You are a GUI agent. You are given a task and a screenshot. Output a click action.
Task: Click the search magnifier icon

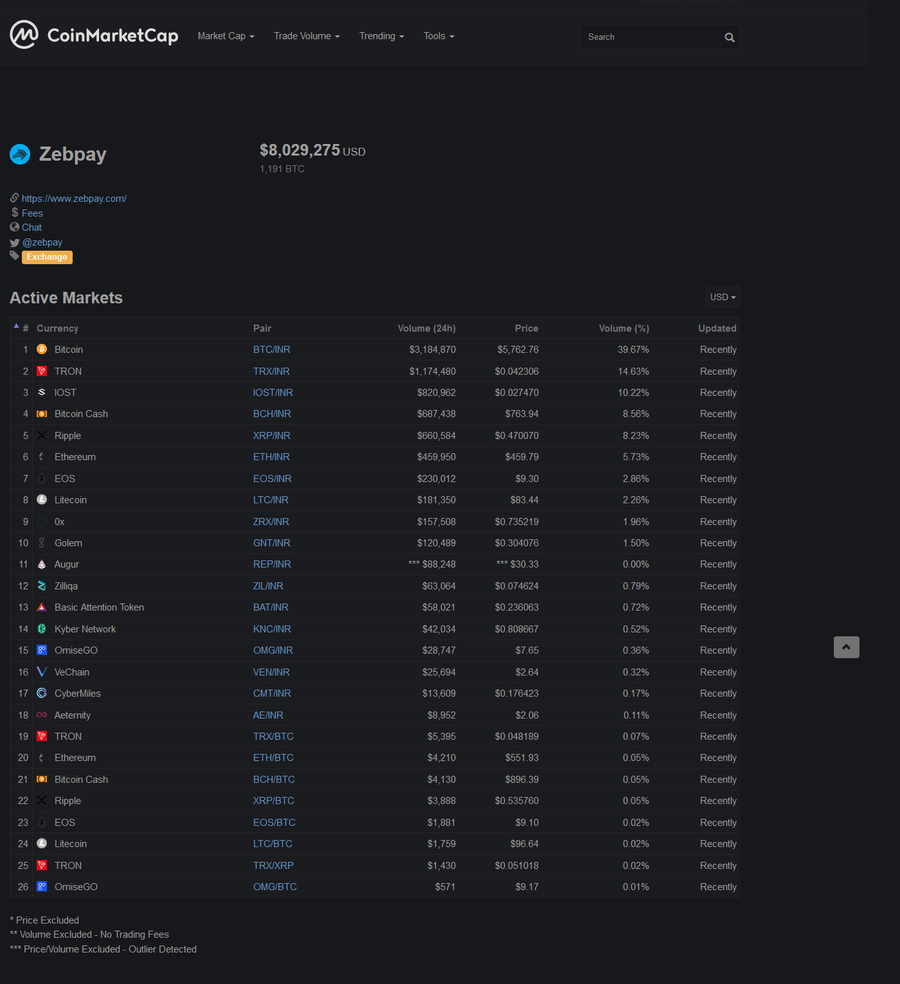point(729,37)
